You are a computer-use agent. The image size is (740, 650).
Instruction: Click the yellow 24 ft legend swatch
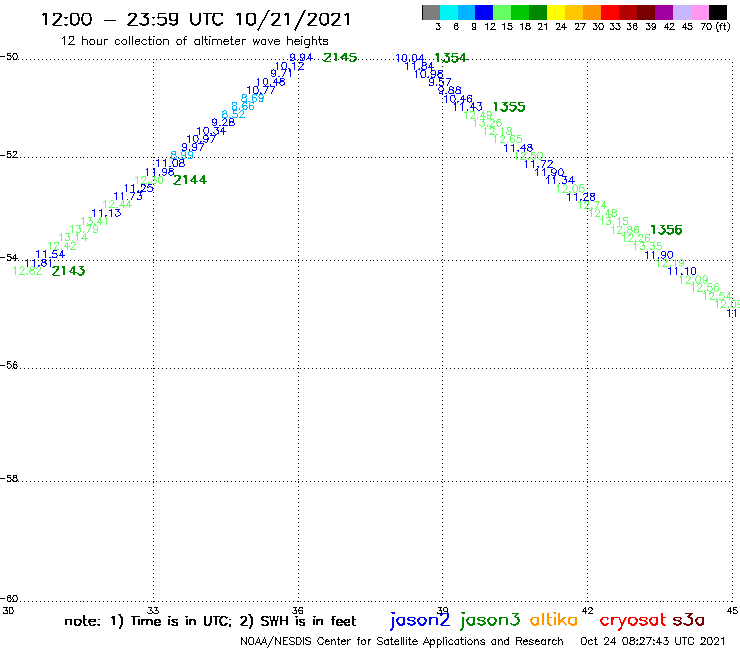point(556,13)
